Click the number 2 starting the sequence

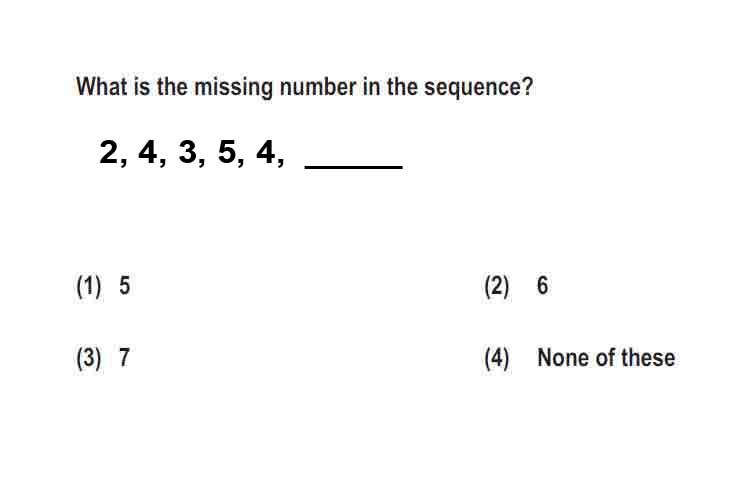point(109,152)
